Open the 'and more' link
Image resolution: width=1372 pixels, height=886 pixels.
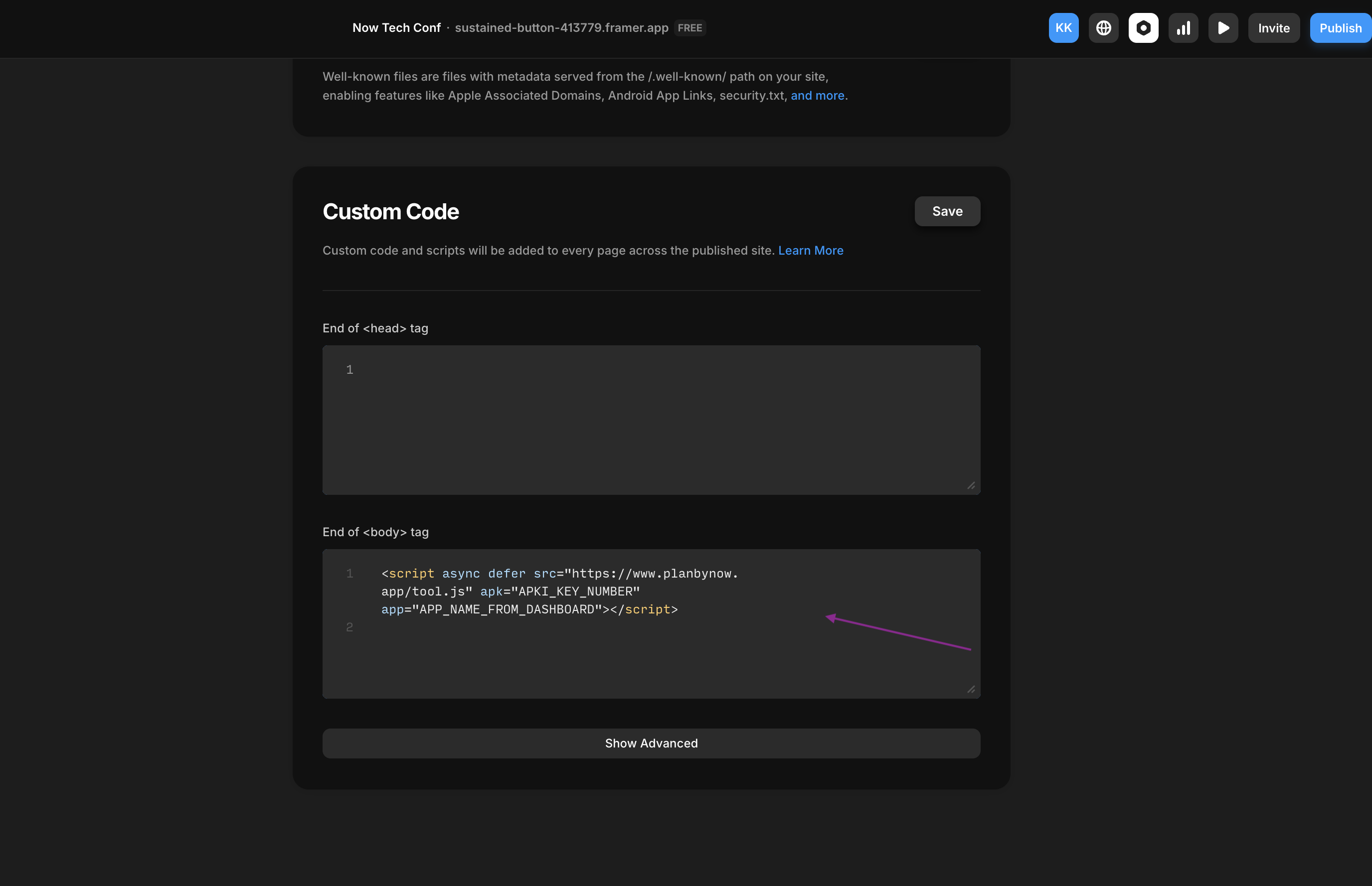[817, 96]
